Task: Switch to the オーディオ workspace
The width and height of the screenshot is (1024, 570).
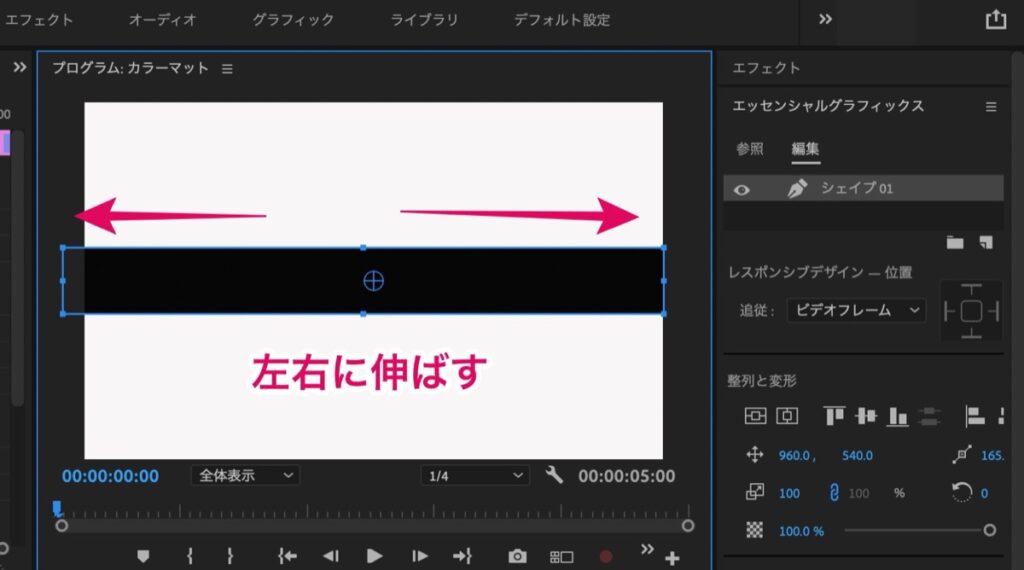Action: point(163,20)
